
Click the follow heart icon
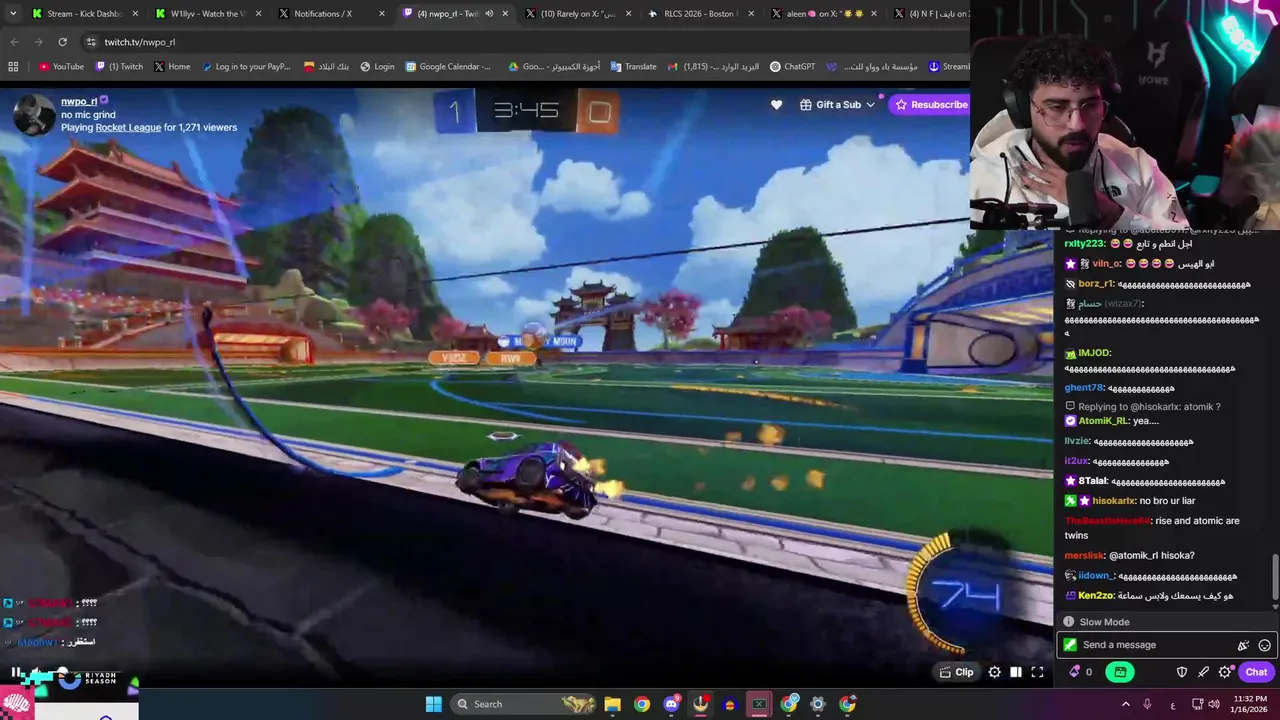coord(776,104)
